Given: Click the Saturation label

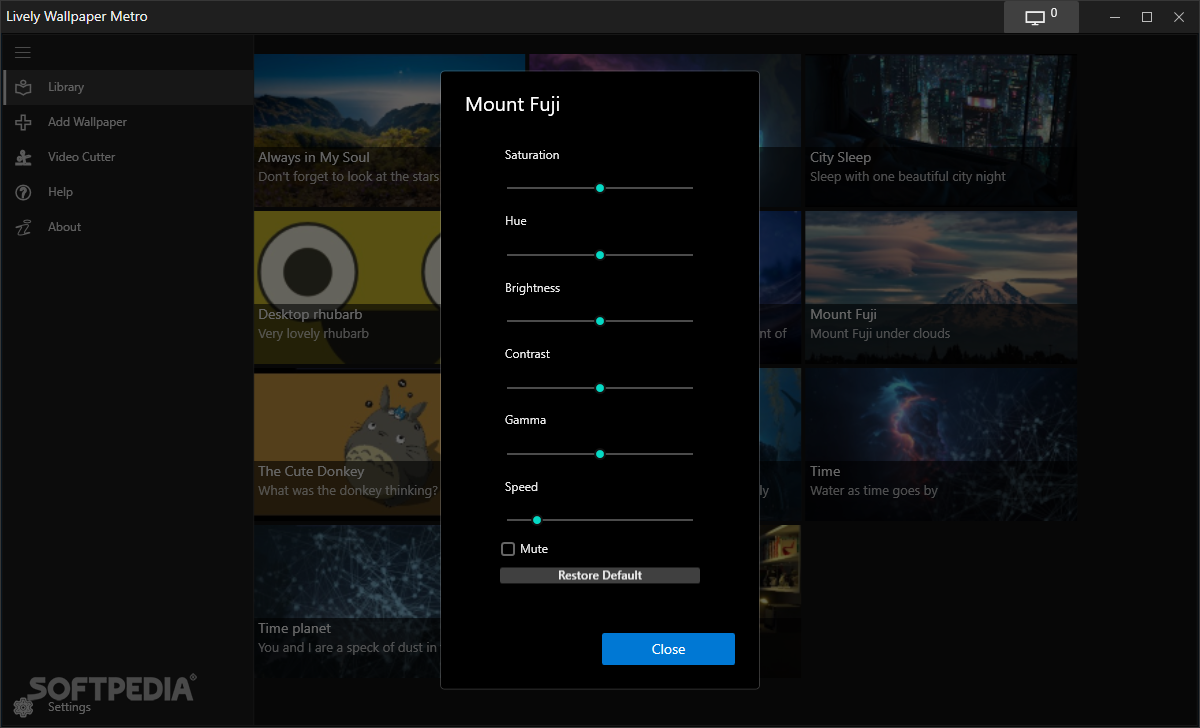Looking at the screenshot, I should click(x=532, y=155).
